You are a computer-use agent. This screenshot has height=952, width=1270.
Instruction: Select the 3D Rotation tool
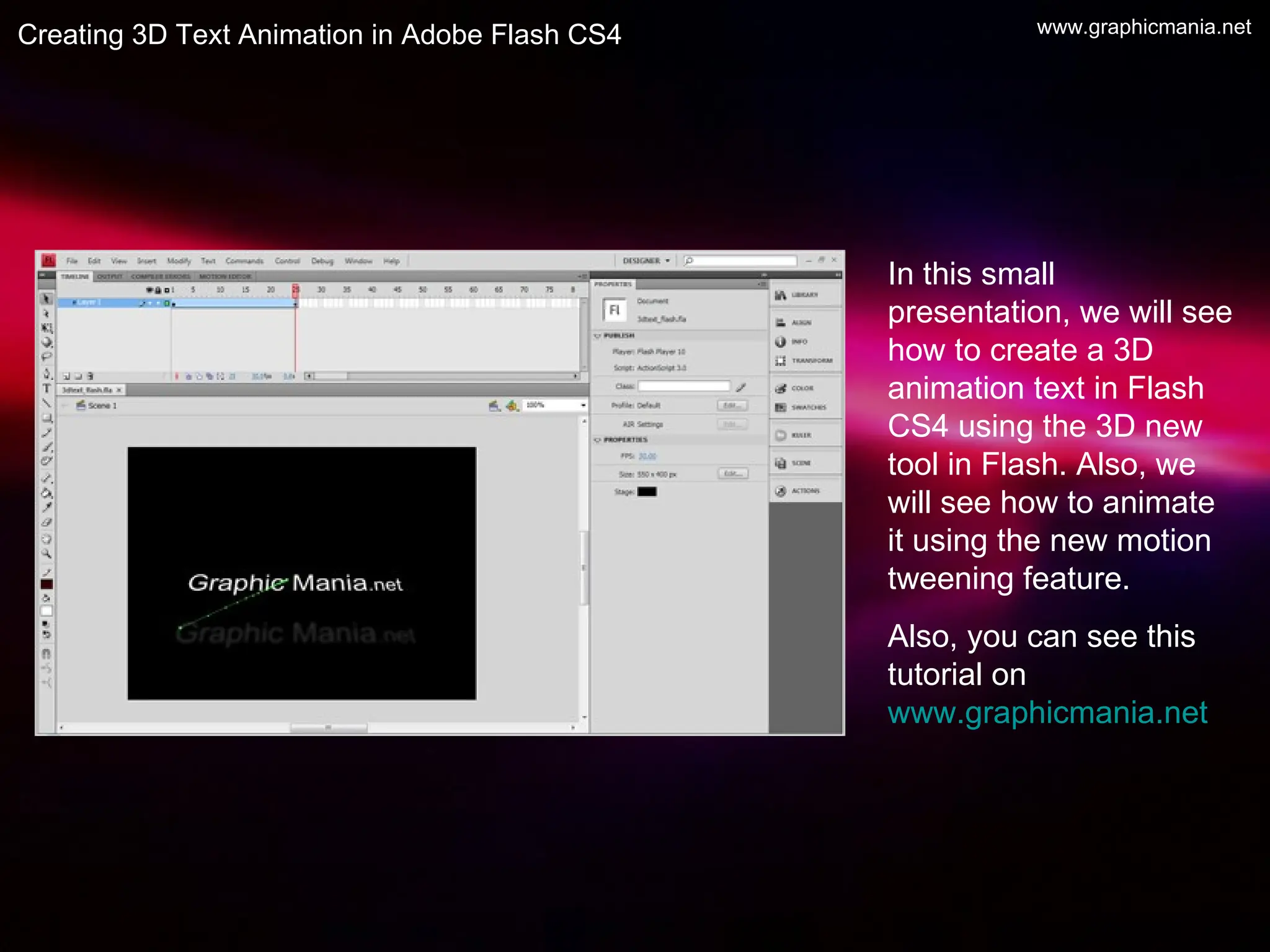click(x=47, y=342)
